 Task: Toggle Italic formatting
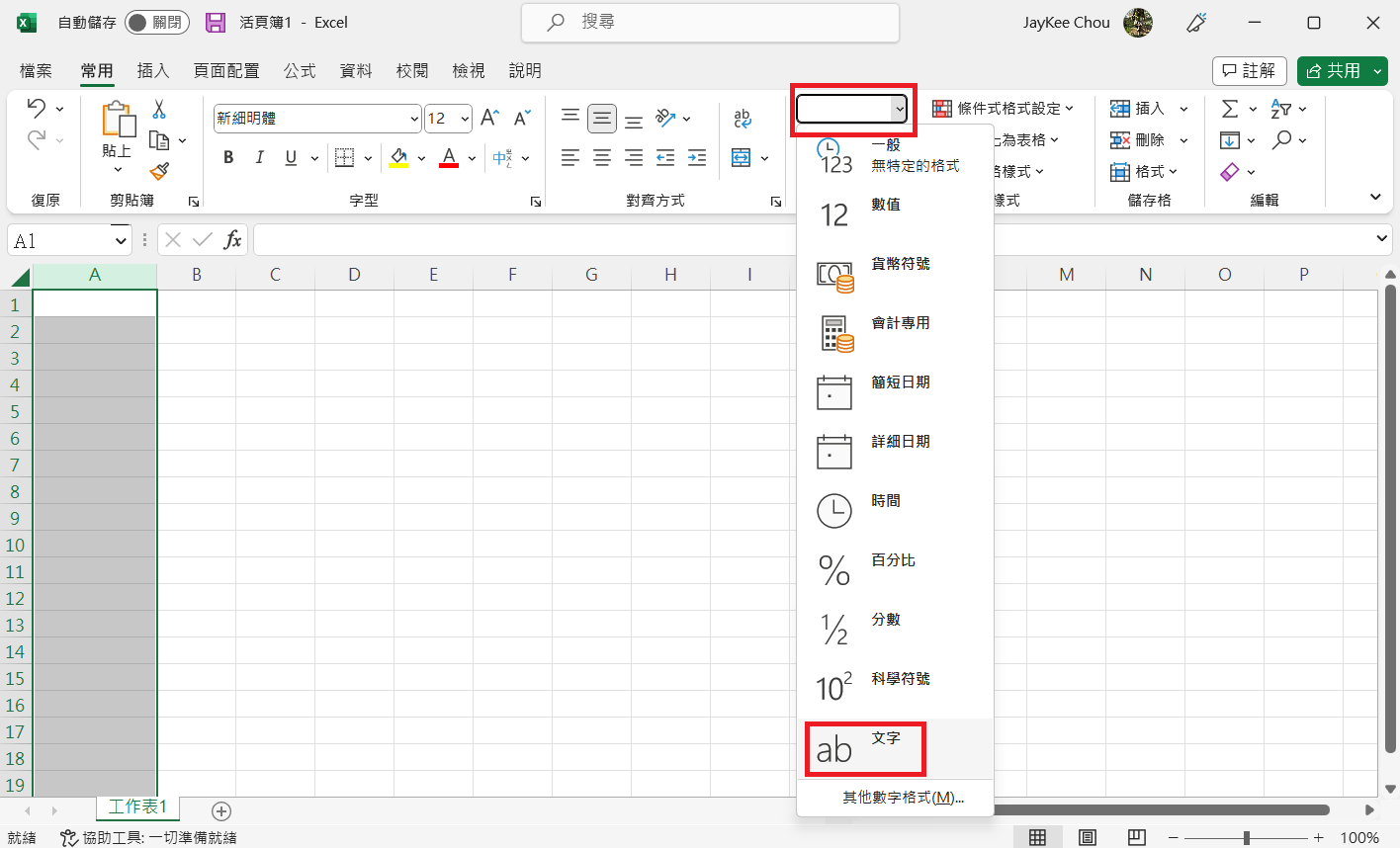pyautogui.click(x=259, y=158)
